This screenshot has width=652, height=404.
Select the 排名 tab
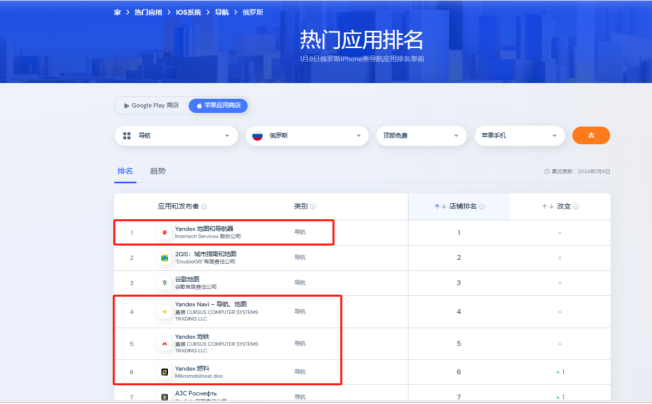[125, 171]
